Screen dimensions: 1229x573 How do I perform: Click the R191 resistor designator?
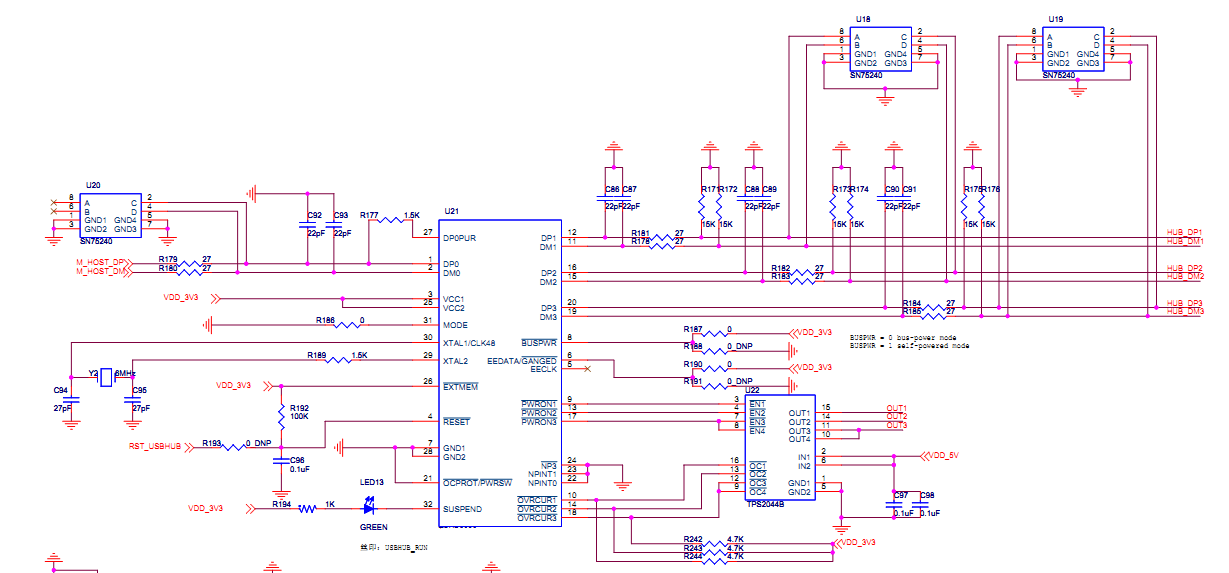[x=693, y=381]
